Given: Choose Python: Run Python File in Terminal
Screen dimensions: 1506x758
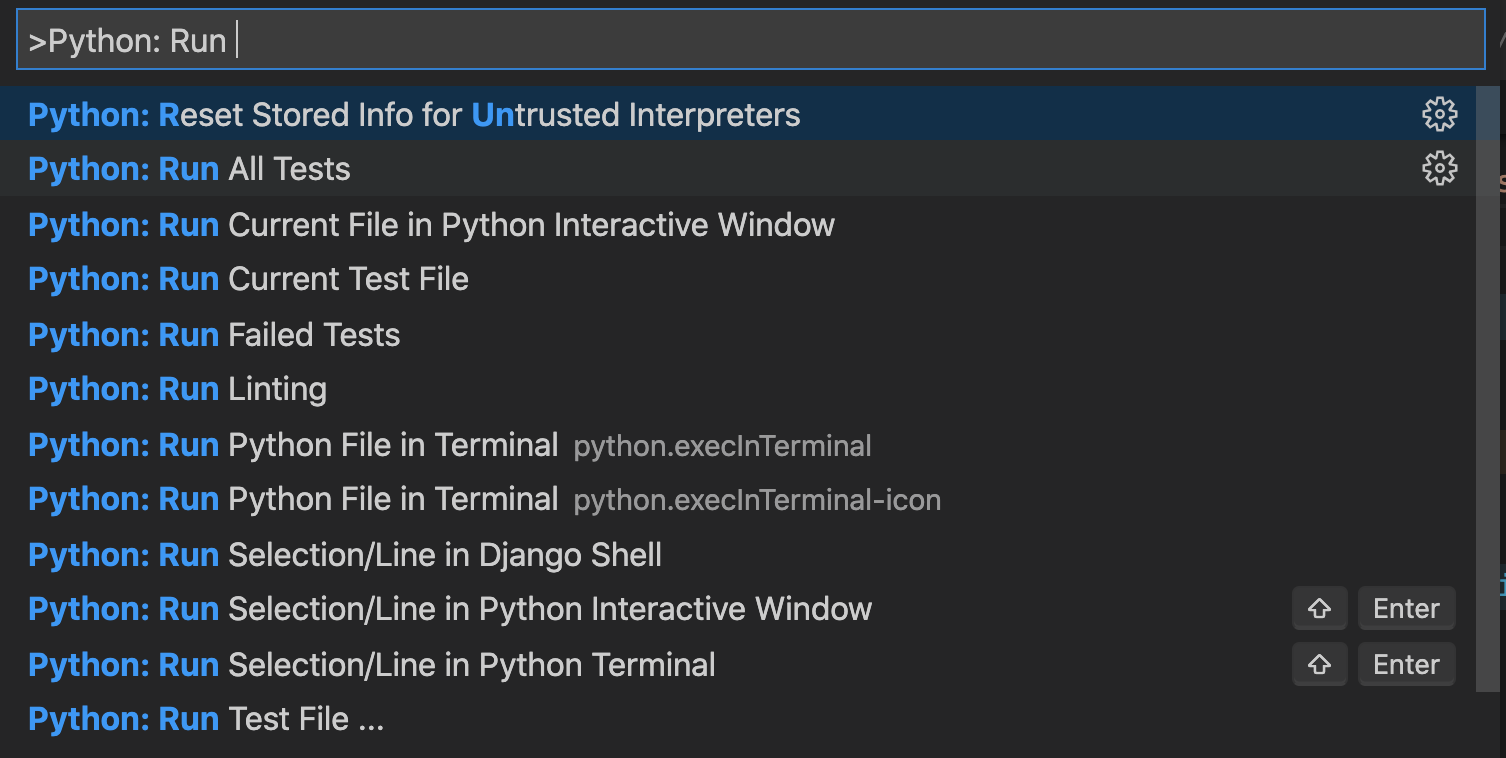Looking at the screenshot, I should (x=293, y=444).
